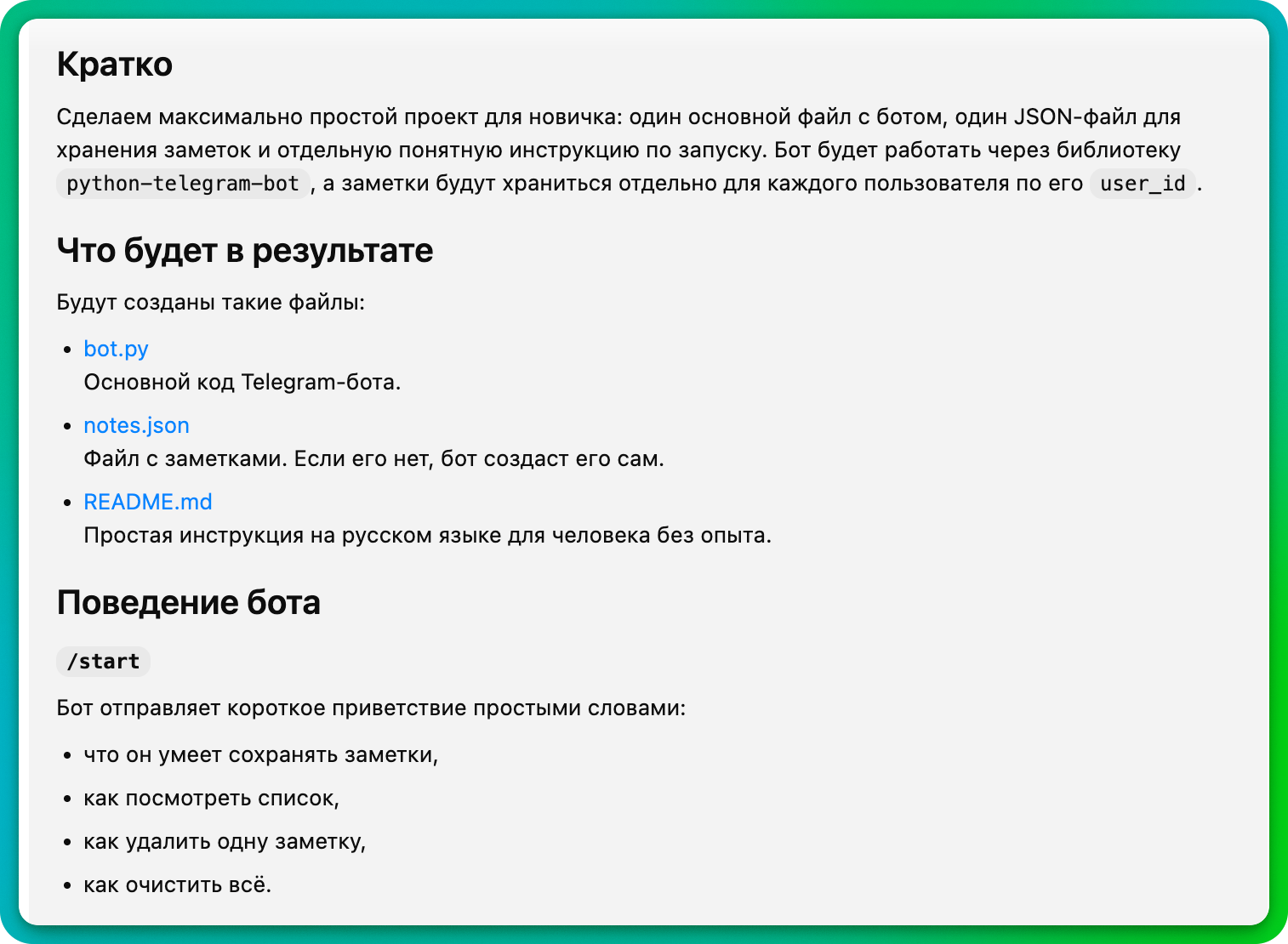Click the "Что будет в результате" heading

pyautogui.click(x=245, y=250)
